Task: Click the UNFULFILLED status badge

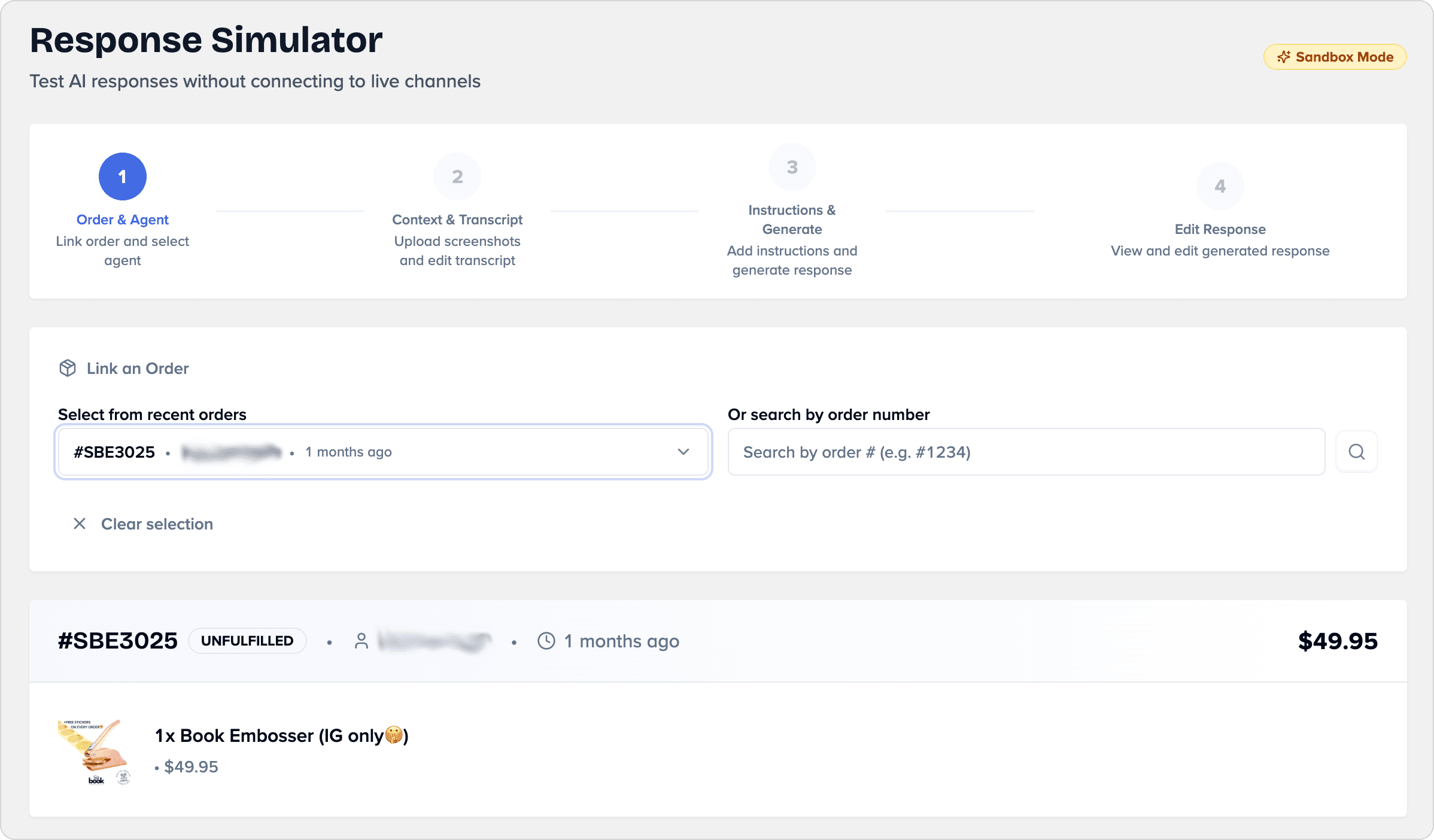Action: tap(247, 641)
